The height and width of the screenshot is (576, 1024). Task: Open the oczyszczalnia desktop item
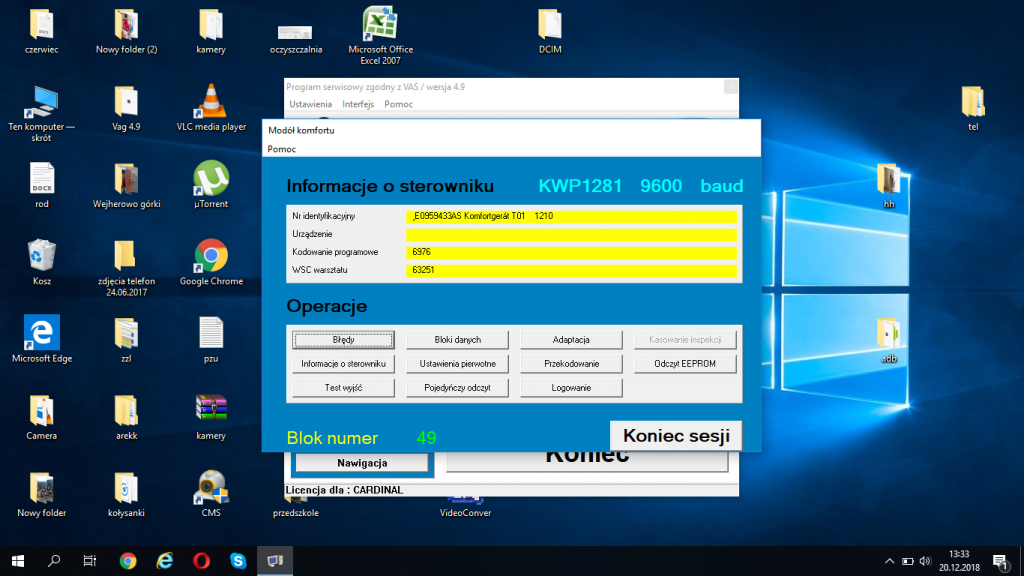(x=295, y=31)
